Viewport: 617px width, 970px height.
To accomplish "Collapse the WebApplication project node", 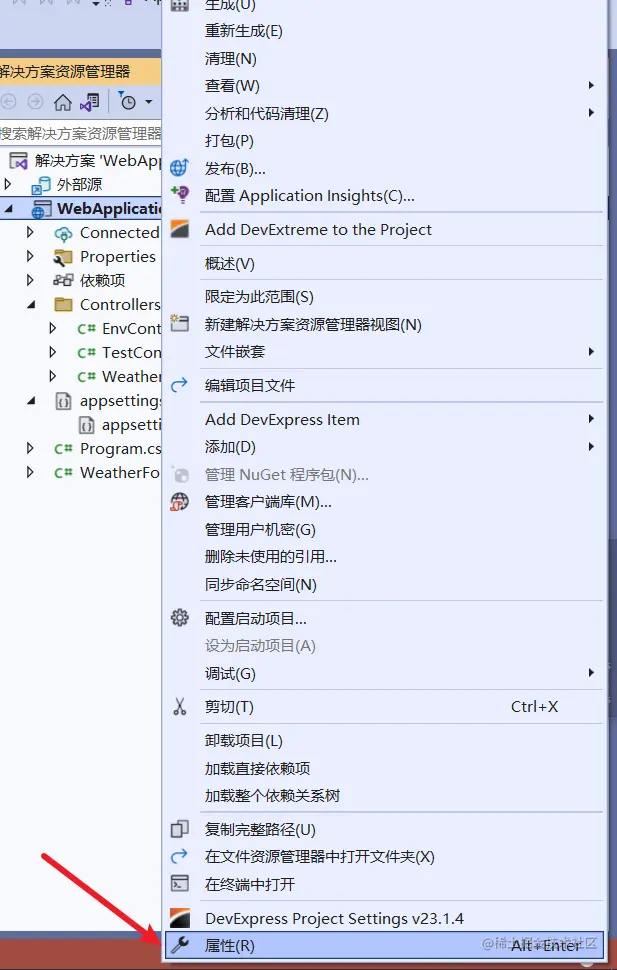I will point(8,209).
